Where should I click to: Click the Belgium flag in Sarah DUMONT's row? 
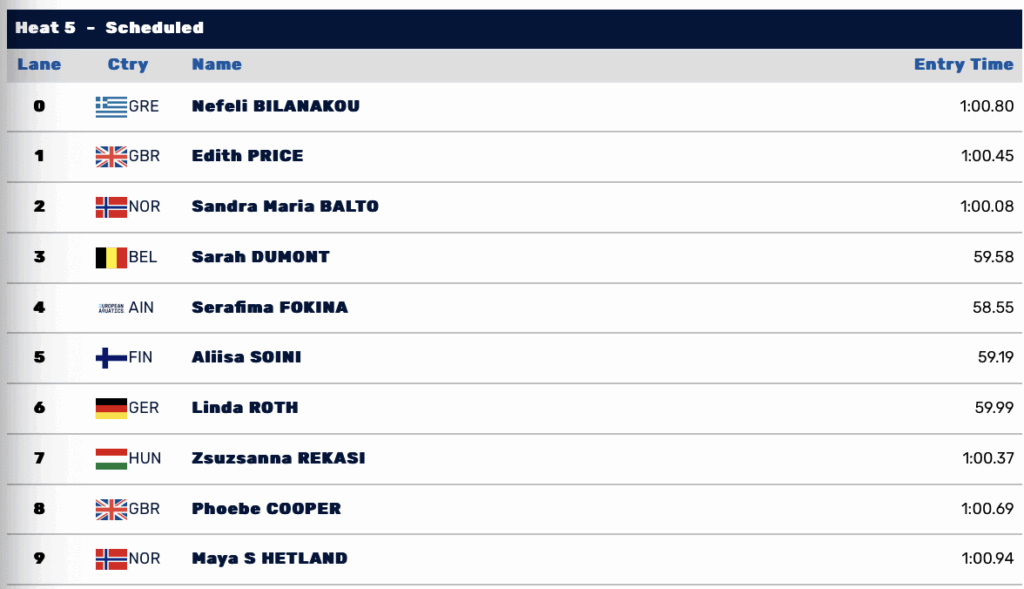111,257
